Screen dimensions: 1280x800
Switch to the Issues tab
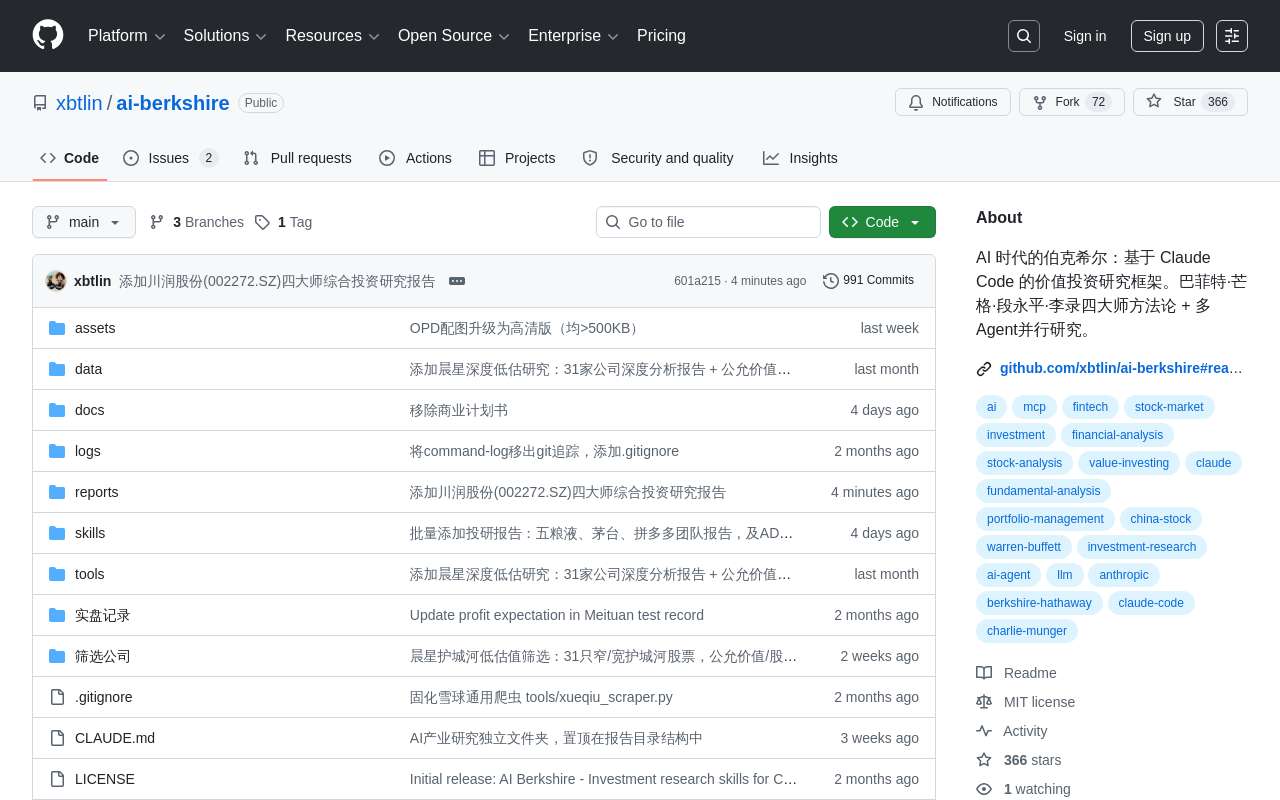click(x=170, y=158)
